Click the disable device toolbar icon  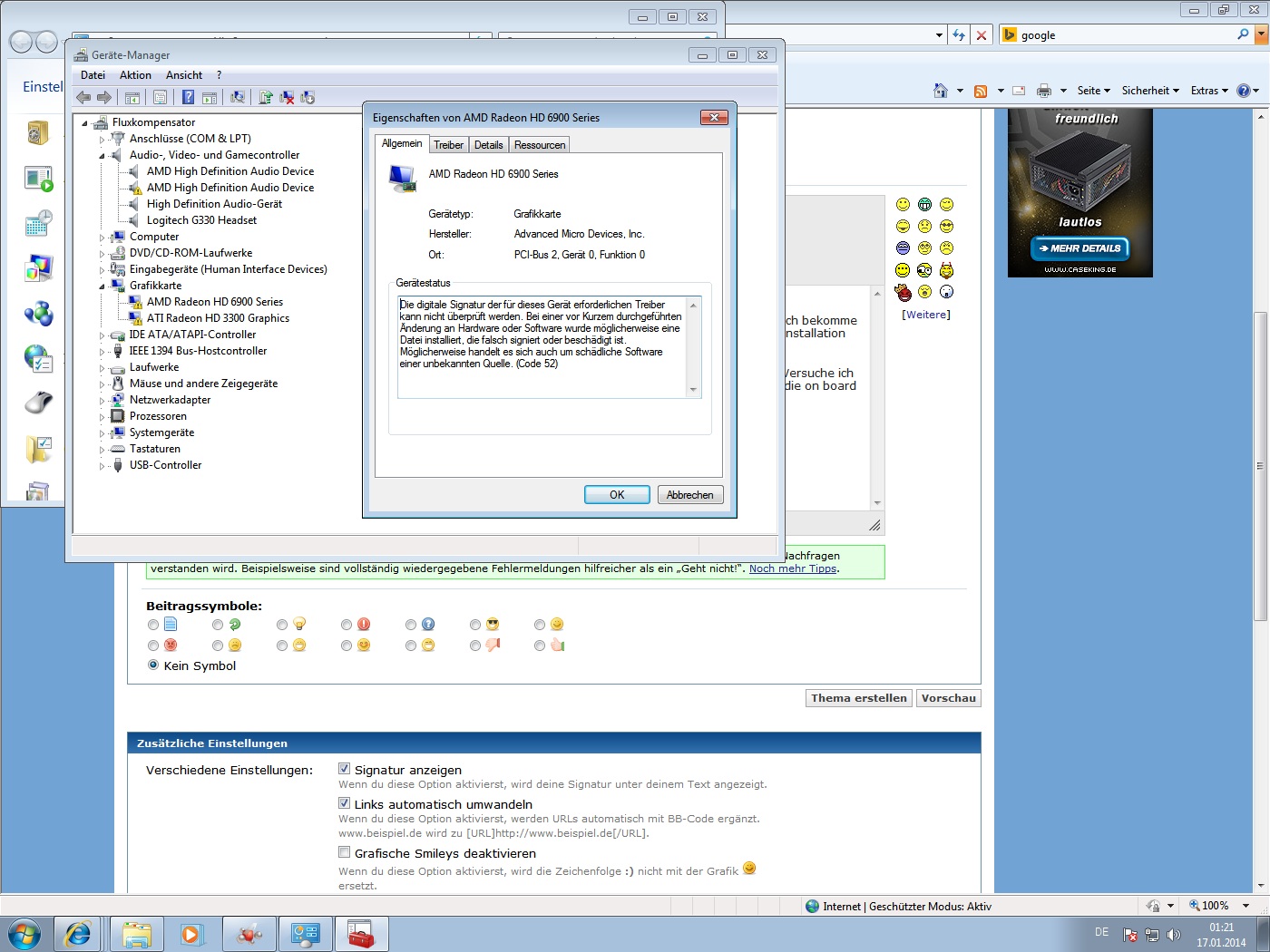tap(308, 97)
